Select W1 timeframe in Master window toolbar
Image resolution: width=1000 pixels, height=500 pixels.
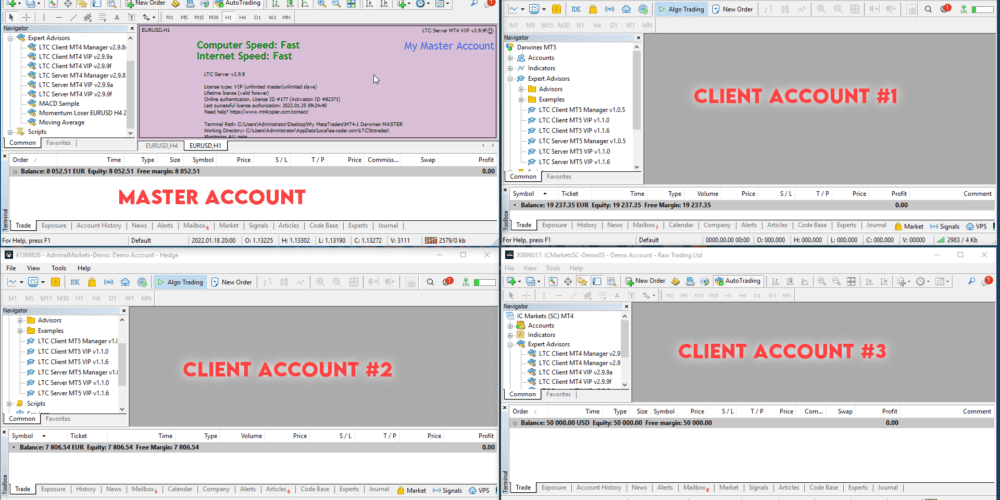pyautogui.click(x=272, y=17)
